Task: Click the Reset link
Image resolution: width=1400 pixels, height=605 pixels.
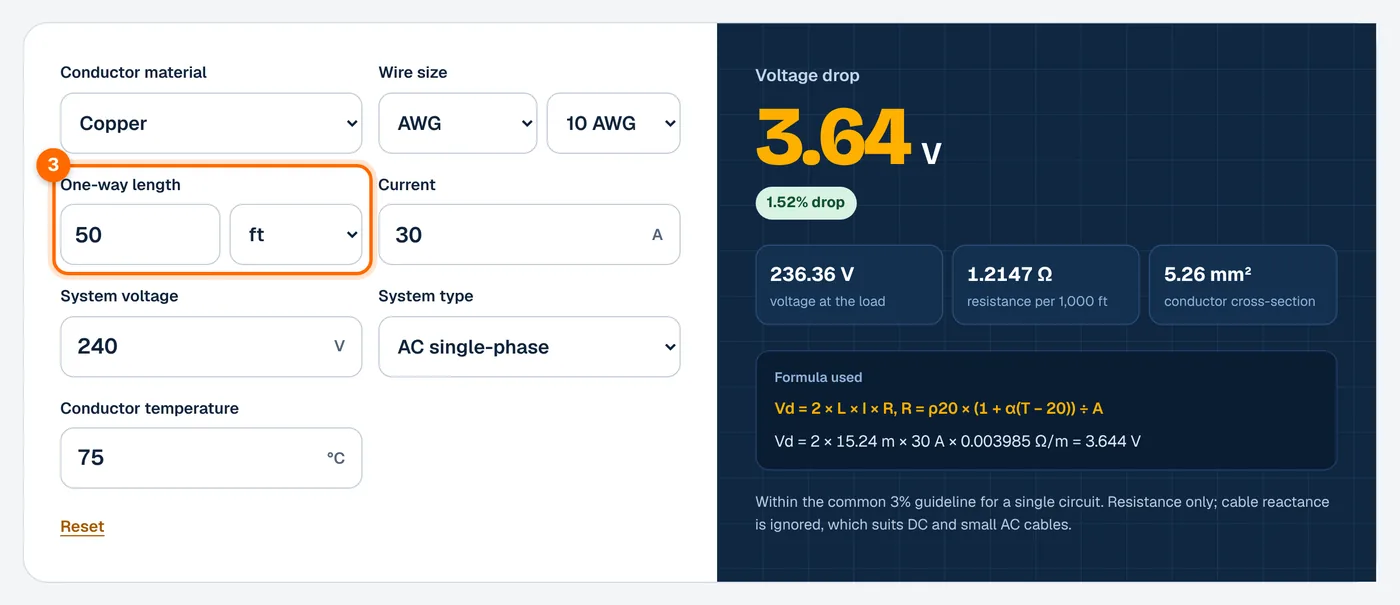Action: pyautogui.click(x=82, y=527)
